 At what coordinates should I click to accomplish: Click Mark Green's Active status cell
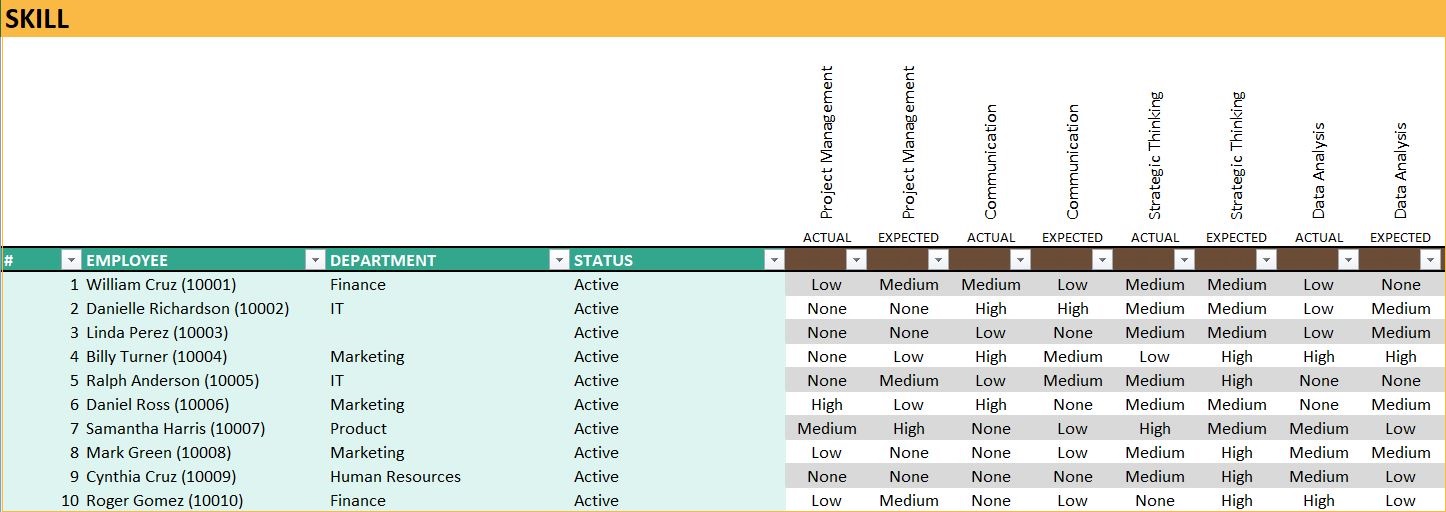pos(678,452)
